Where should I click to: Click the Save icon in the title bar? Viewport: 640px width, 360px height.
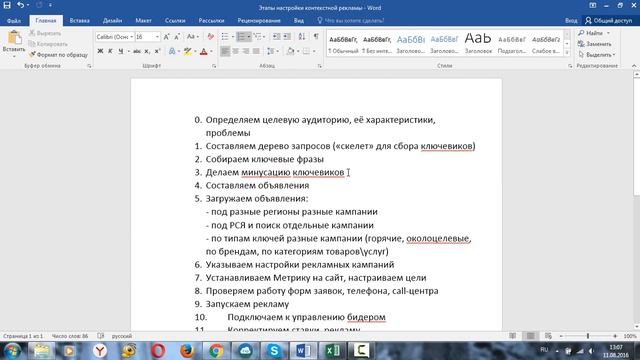pyautogui.click(x=7, y=5)
